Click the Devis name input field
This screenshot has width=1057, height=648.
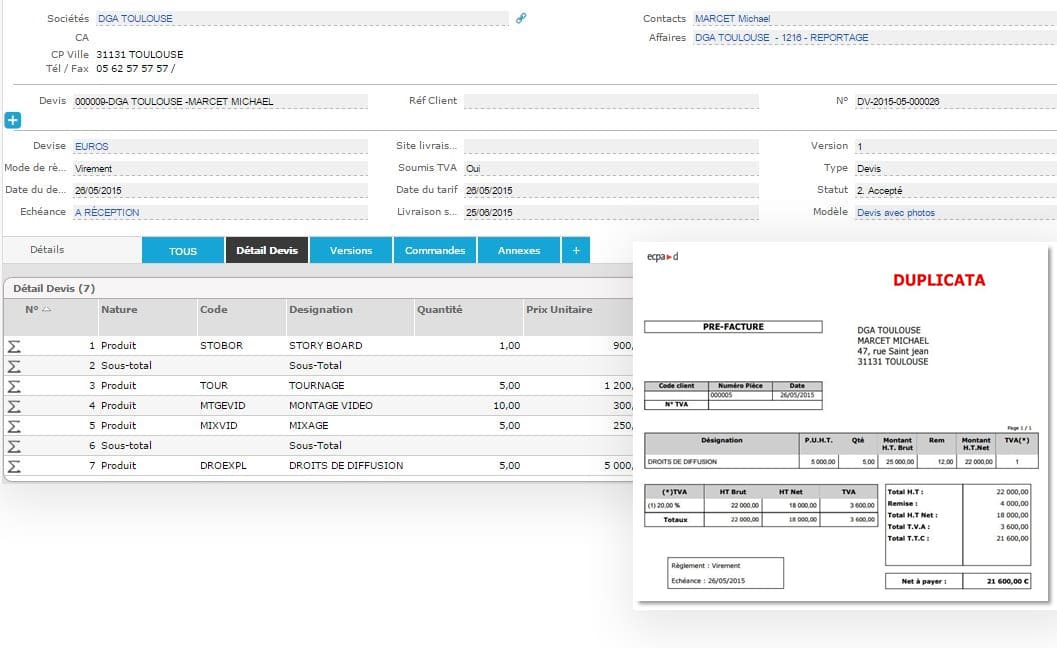220,101
